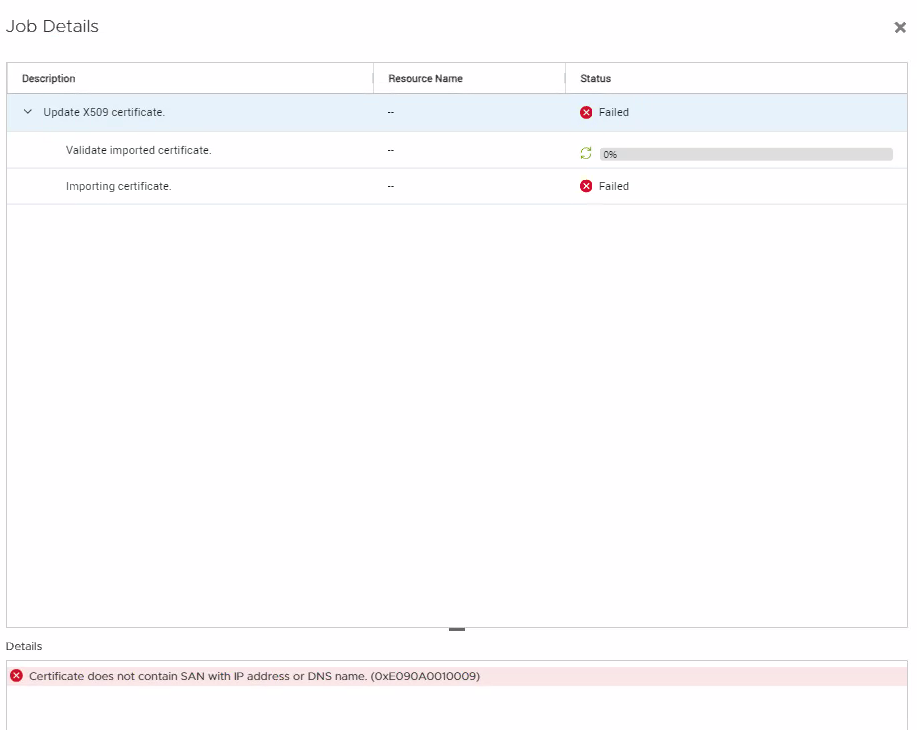Click the certificate SAN error message text
This screenshot has width=917, height=730.
point(253,676)
